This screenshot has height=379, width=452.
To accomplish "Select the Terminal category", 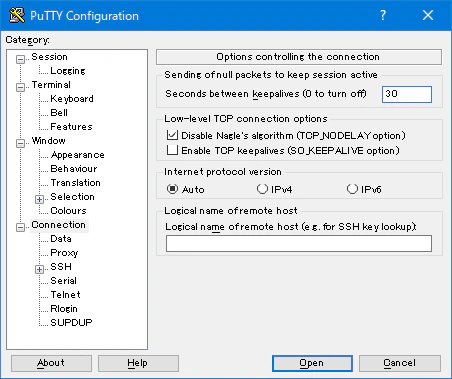I will pyautogui.click(x=51, y=85).
